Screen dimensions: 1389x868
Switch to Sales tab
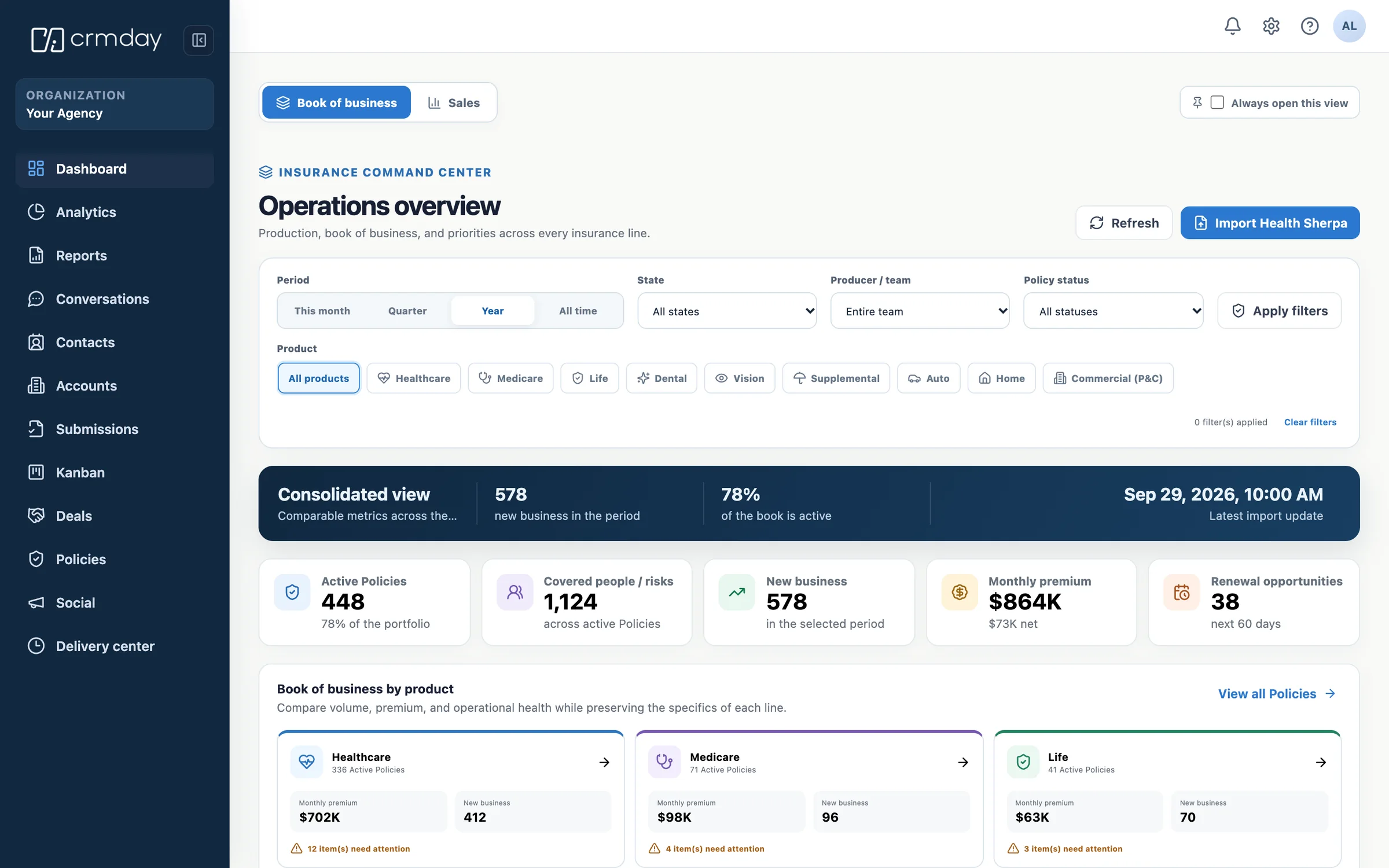[454, 102]
